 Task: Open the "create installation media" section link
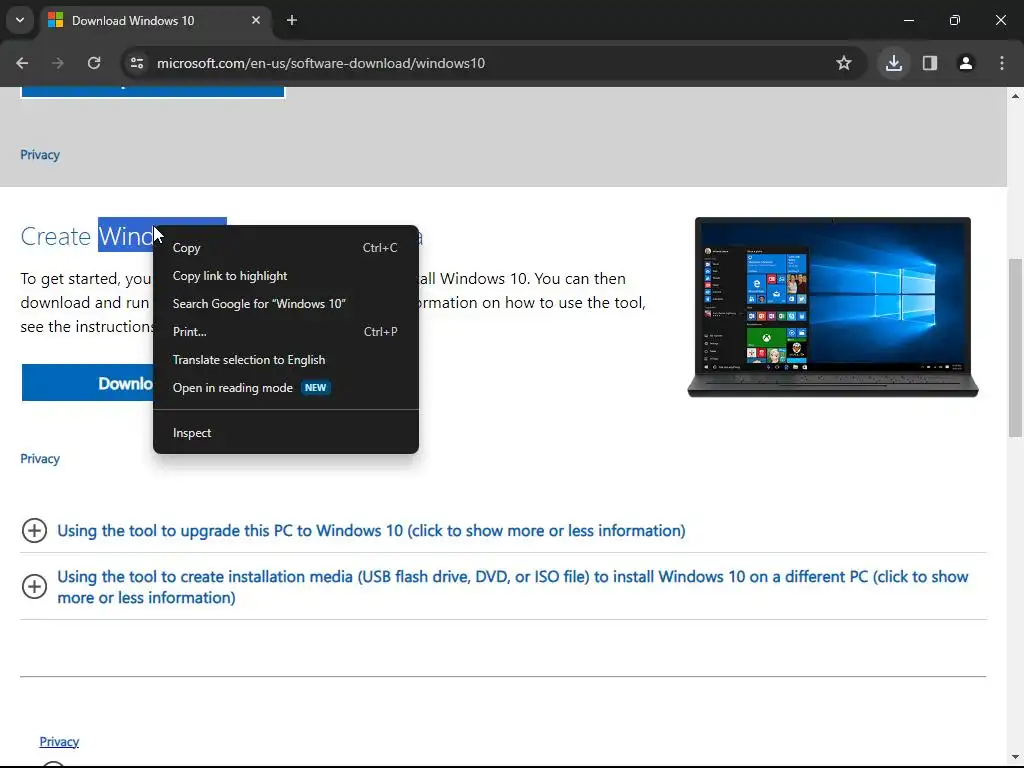point(513,587)
